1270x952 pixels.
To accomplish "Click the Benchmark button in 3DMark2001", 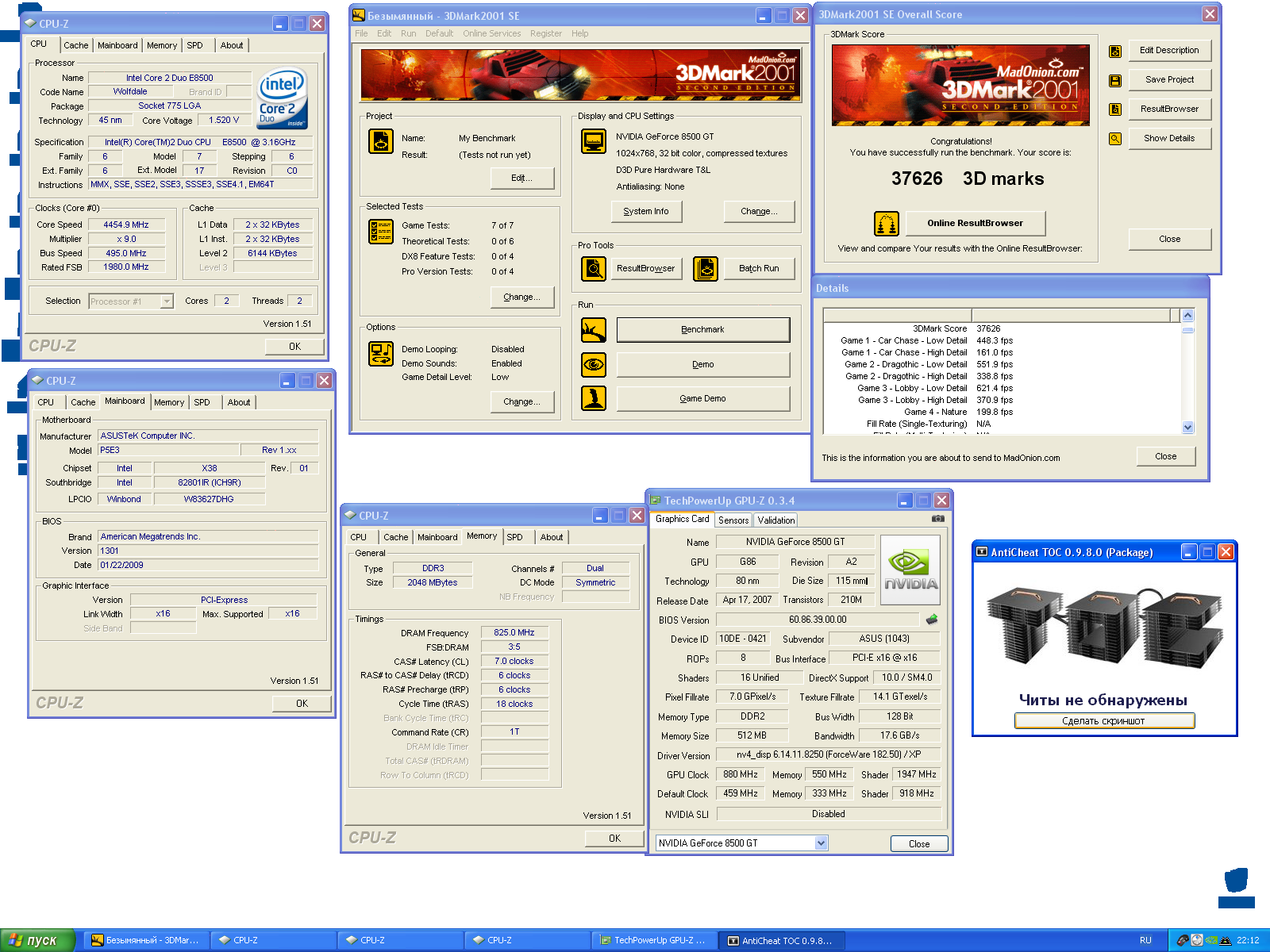I will tap(703, 330).
